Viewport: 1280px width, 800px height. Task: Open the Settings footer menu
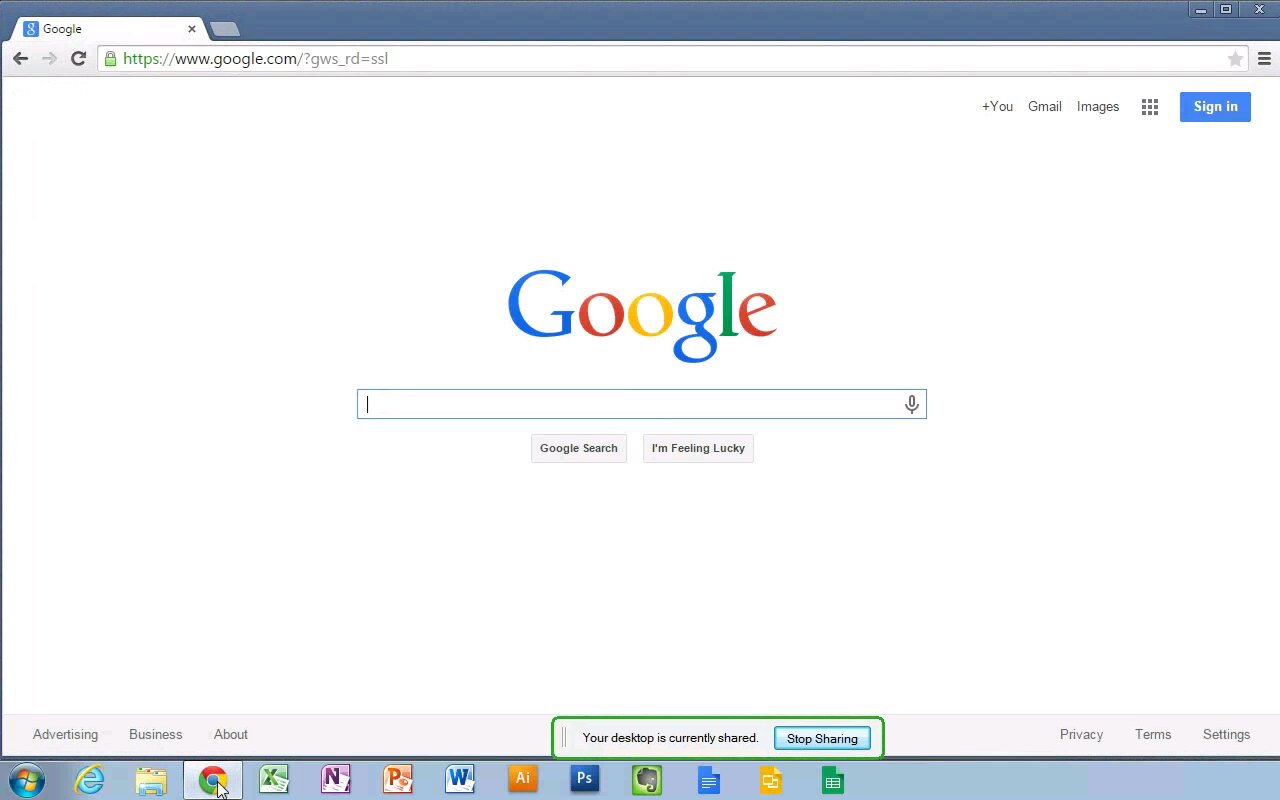1226,734
